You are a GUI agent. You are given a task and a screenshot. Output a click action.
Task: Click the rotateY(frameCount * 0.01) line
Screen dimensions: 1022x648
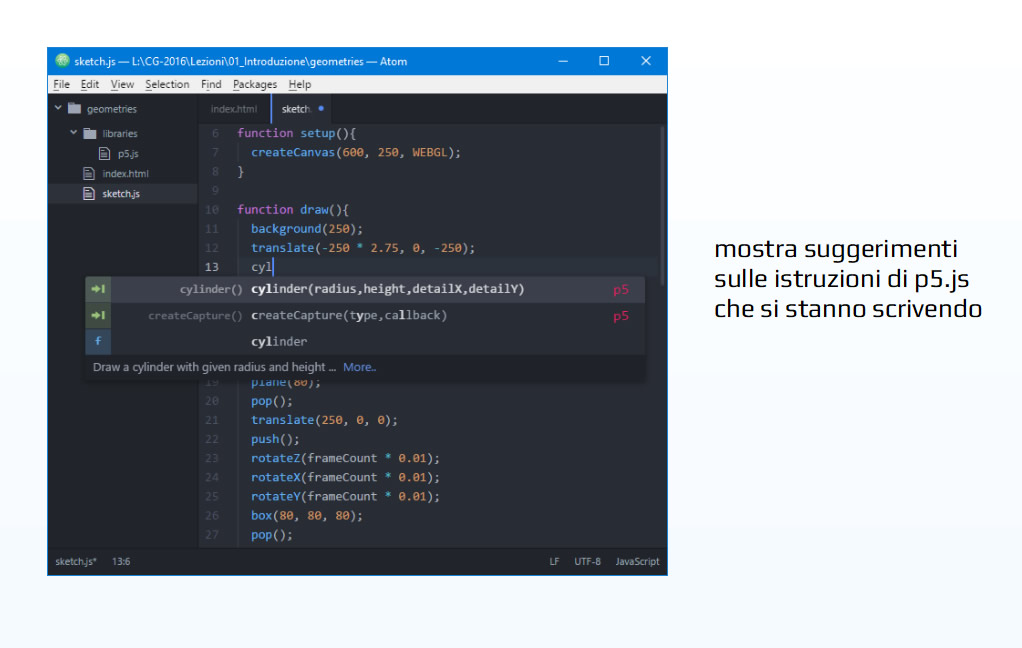pos(345,497)
